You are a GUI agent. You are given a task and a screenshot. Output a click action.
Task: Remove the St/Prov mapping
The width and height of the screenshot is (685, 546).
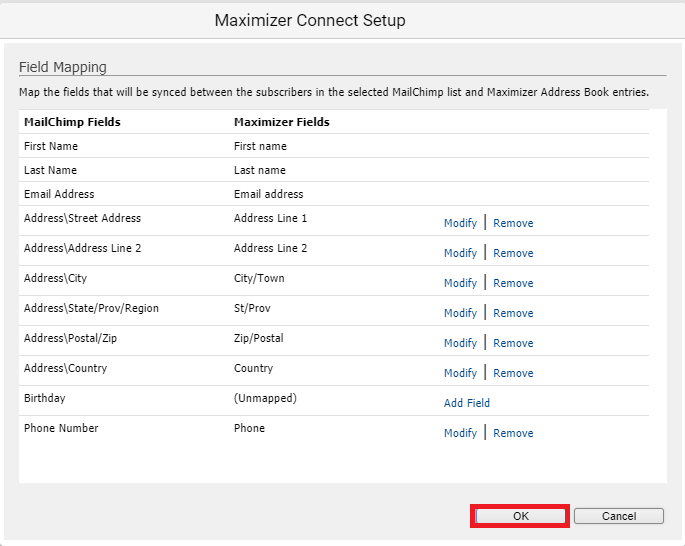point(513,313)
